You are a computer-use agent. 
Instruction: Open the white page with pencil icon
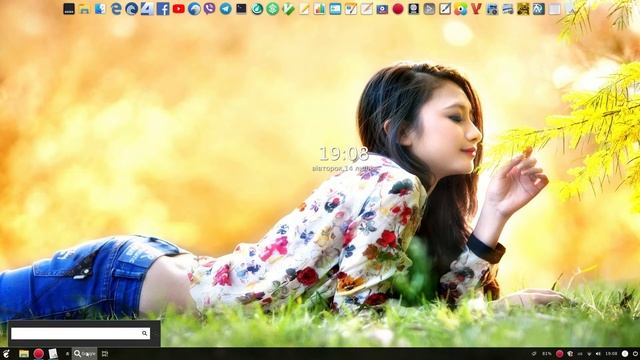(367, 9)
